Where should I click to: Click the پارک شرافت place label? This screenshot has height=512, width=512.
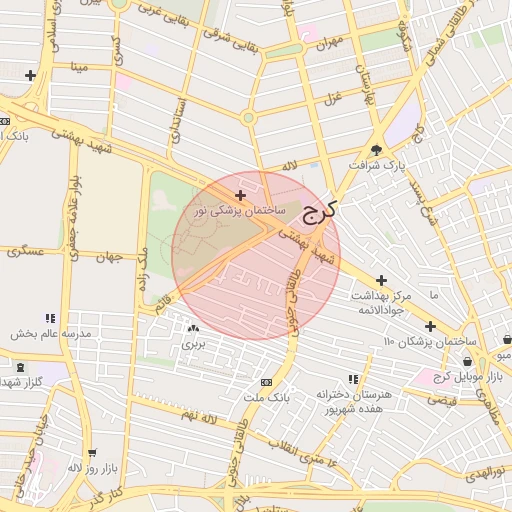[x=377, y=165]
